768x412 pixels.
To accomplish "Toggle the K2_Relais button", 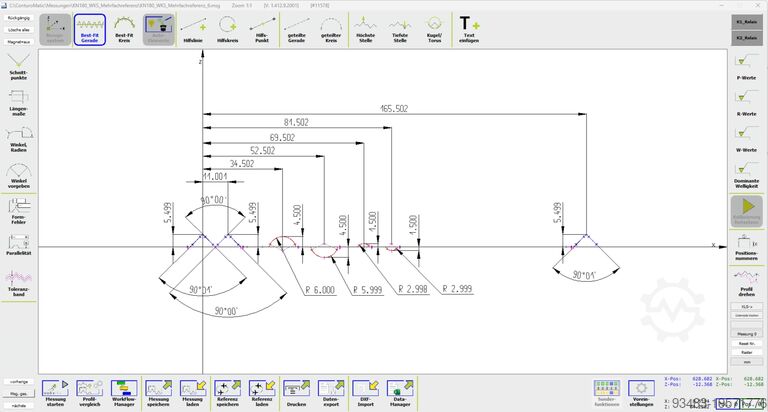I will pyautogui.click(x=746, y=37).
